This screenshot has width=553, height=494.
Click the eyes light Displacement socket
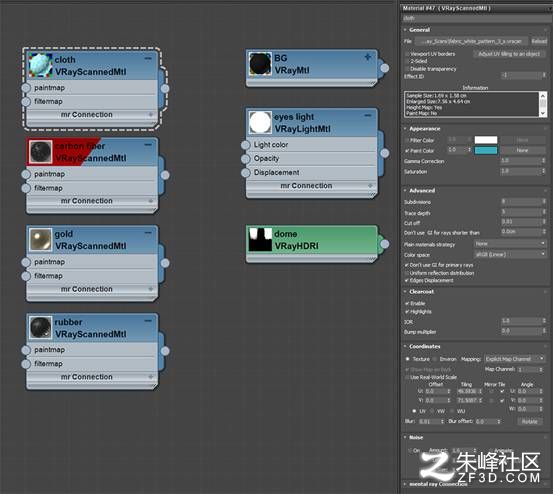pyautogui.click(x=245, y=173)
